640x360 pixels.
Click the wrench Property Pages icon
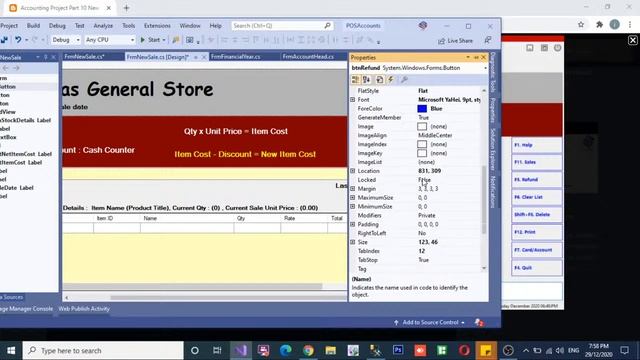404,80
